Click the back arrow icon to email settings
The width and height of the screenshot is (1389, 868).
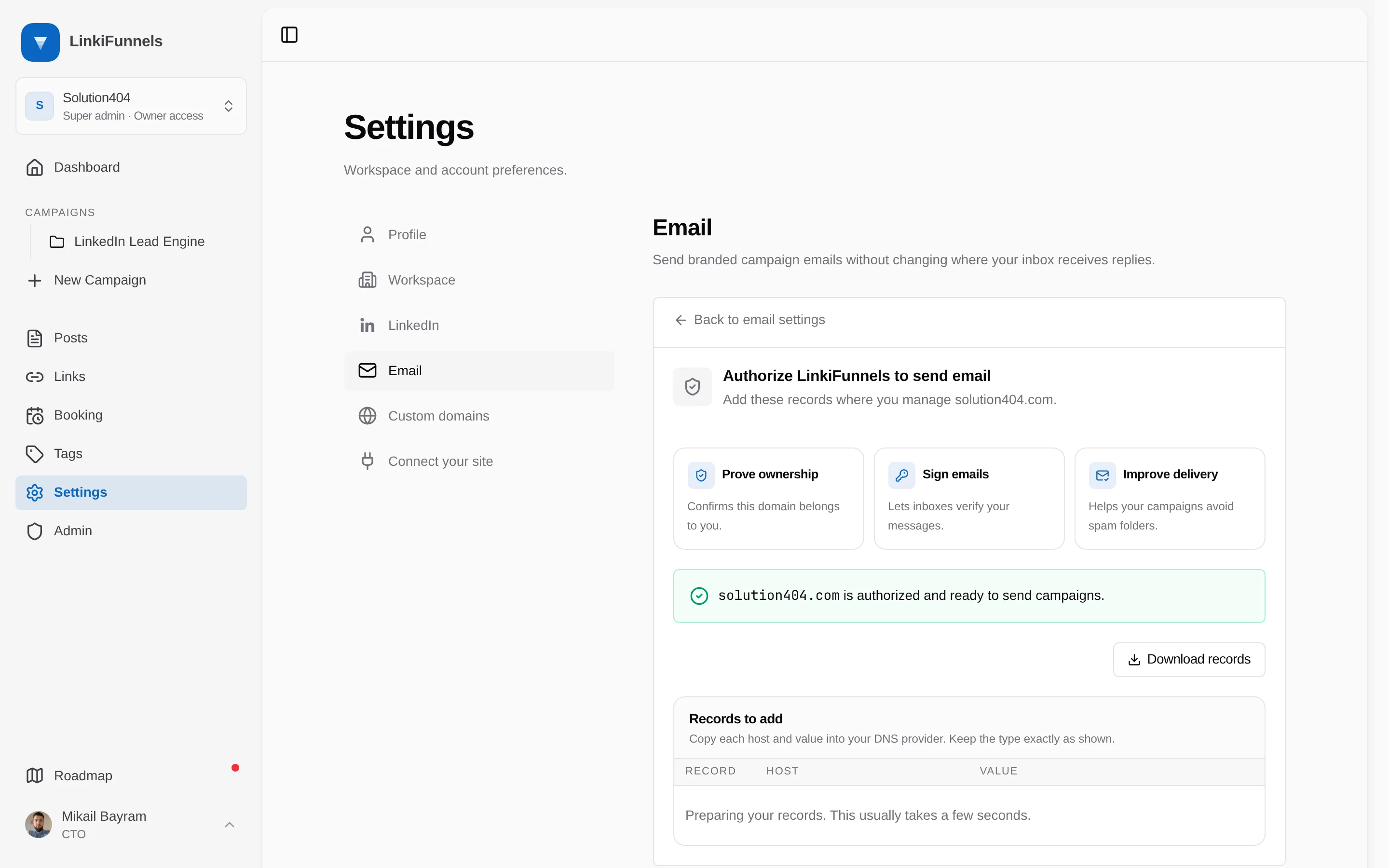pyautogui.click(x=681, y=320)
